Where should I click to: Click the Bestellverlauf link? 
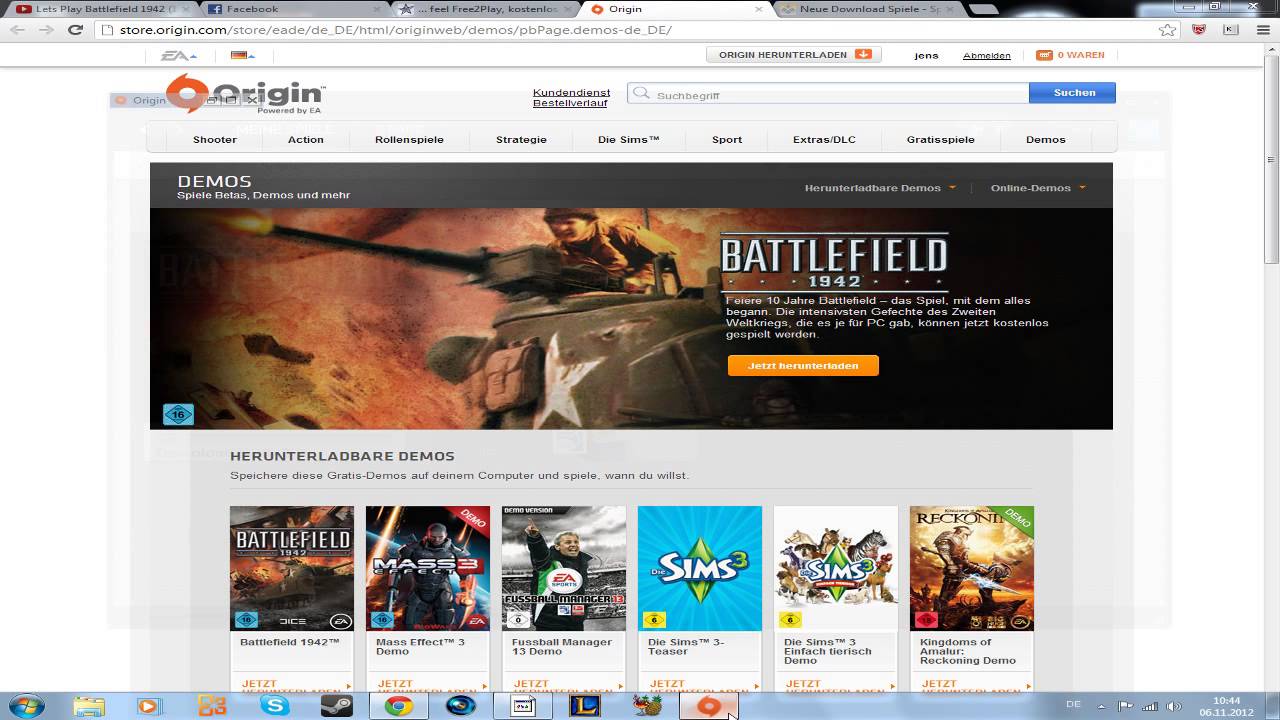570,103
